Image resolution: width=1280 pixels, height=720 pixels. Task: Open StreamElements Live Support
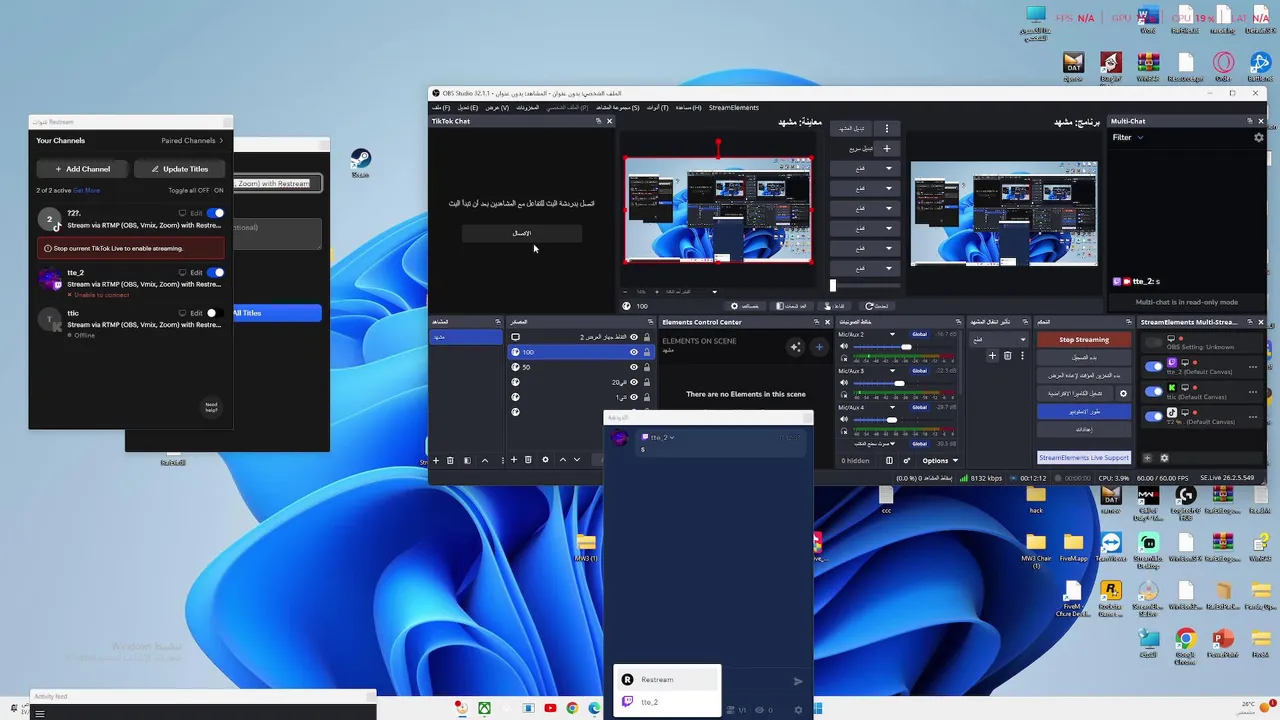pos(1084,458)
